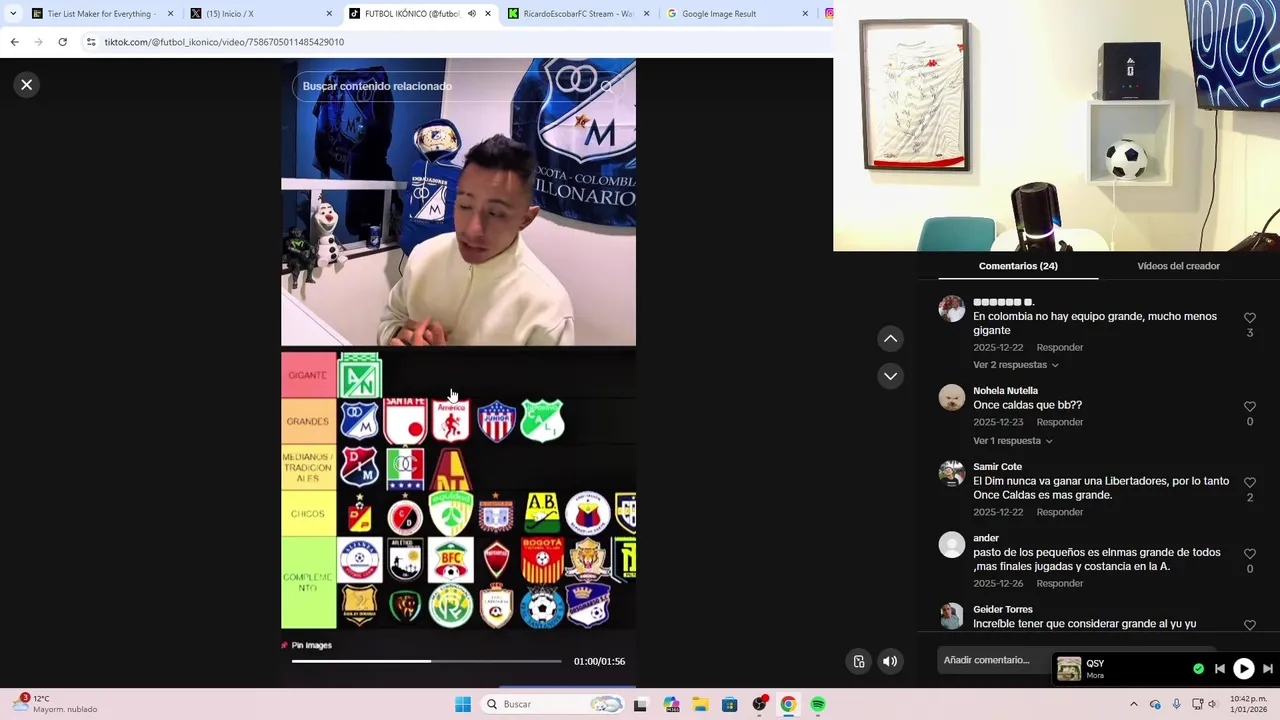Go to previous video with up arrow
1280x720 pixels.
click(890, 339)
